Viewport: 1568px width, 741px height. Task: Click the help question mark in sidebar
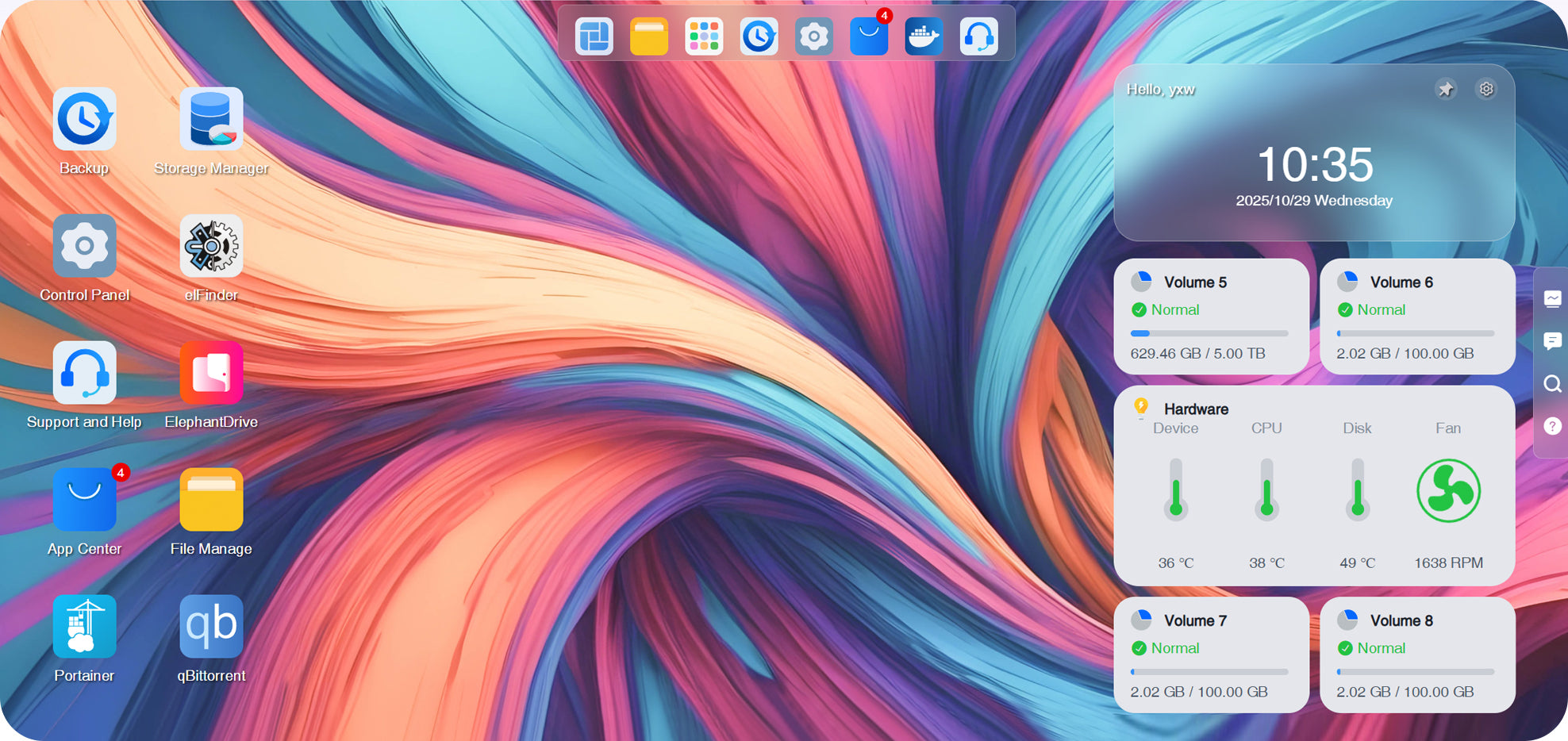pyautogui.click(x=1552, y=426)
